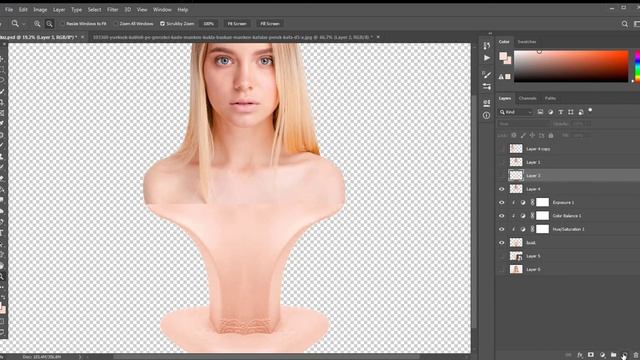Screen dimensions: 640x360
Task: Filter layers by type layers icon
Action: point(560,112)
